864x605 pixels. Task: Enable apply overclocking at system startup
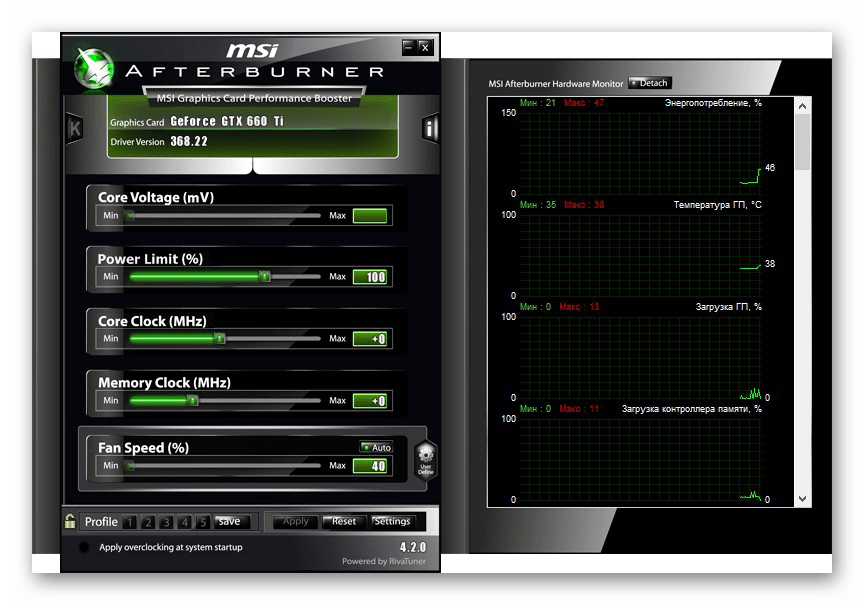[x=84, y=548]
